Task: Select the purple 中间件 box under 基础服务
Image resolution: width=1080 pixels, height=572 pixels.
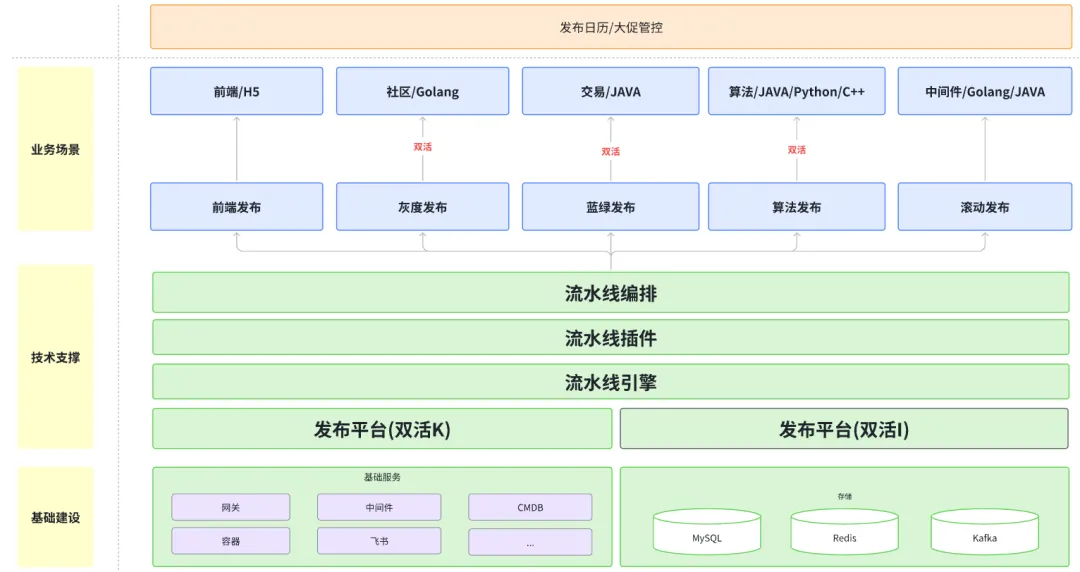Action: click(x=379, y=507)
